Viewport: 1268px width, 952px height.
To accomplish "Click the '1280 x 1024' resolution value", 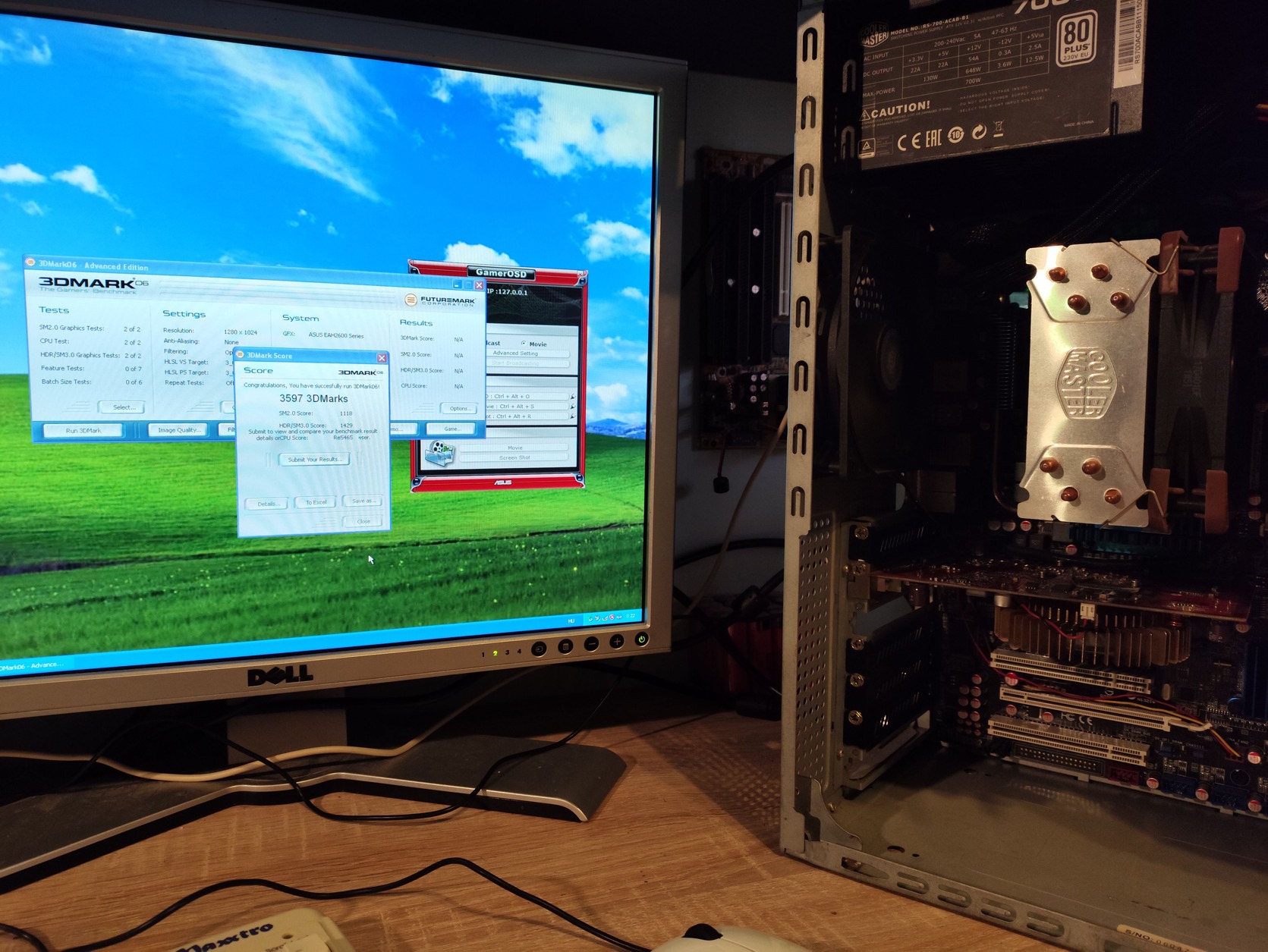I will pos(241,332).
